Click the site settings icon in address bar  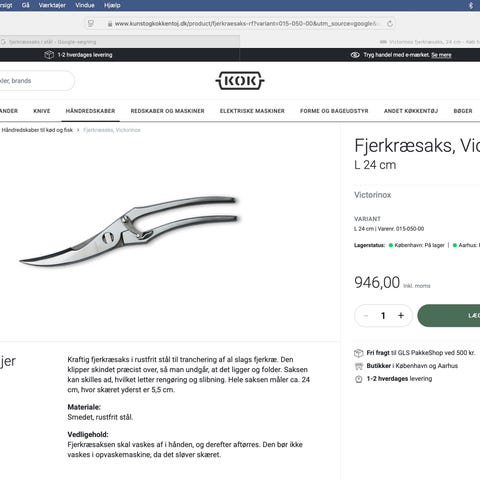(x=91, y=23)
